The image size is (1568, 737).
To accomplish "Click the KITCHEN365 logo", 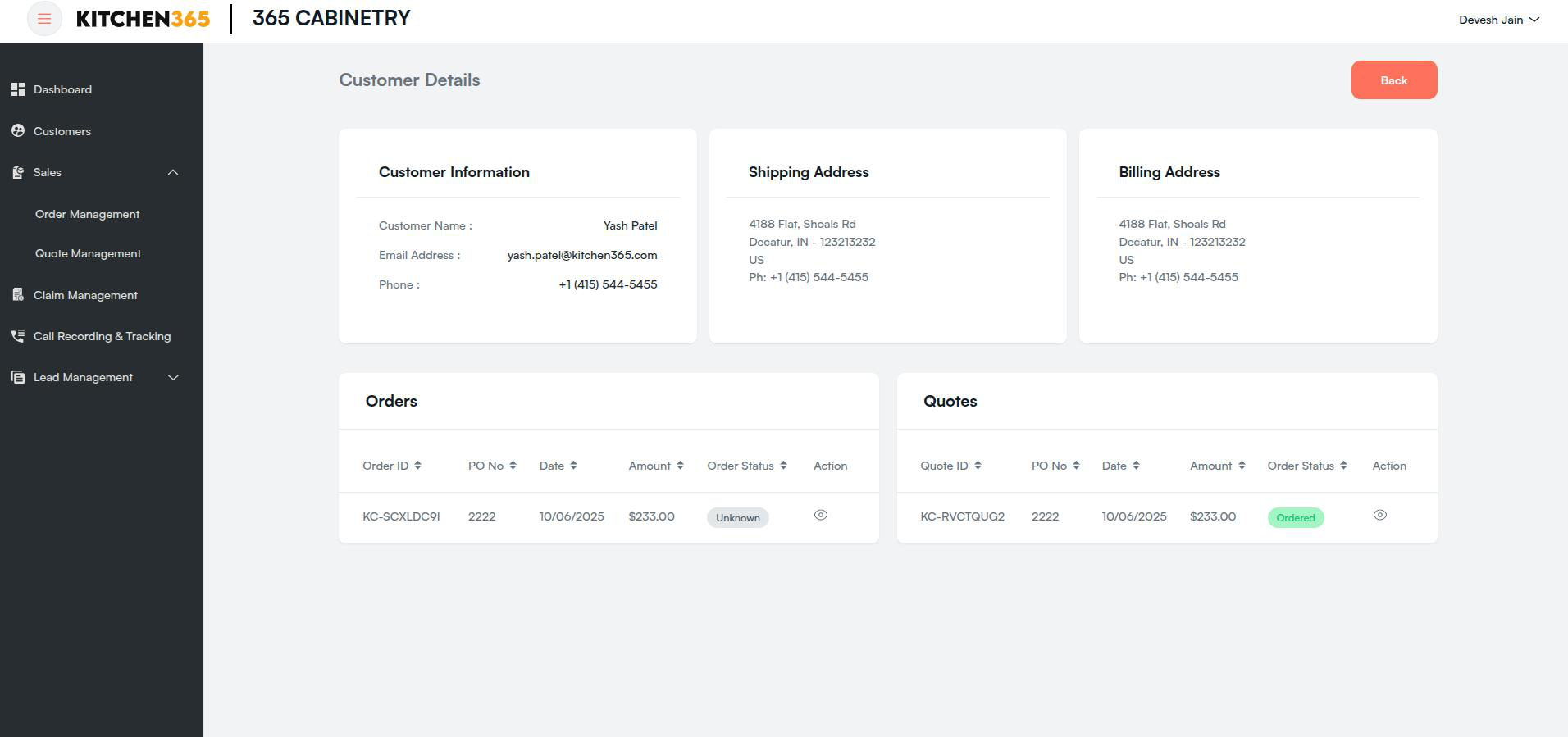I will pos(143,19).
